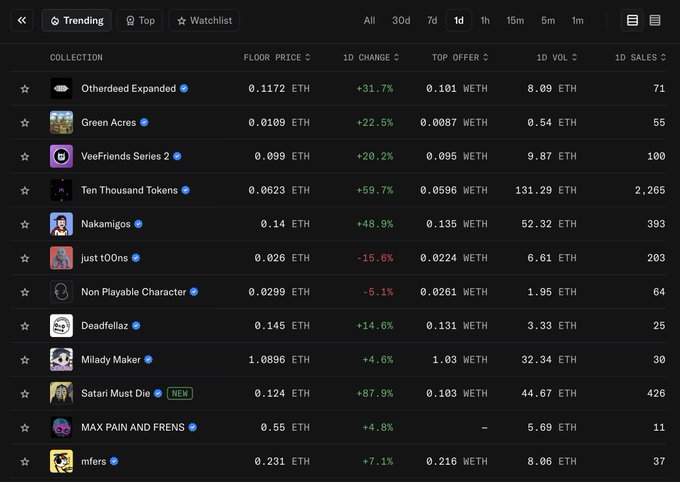
Task: Open the Otherdeed Expanded collection name
Action: pos(128,89)
